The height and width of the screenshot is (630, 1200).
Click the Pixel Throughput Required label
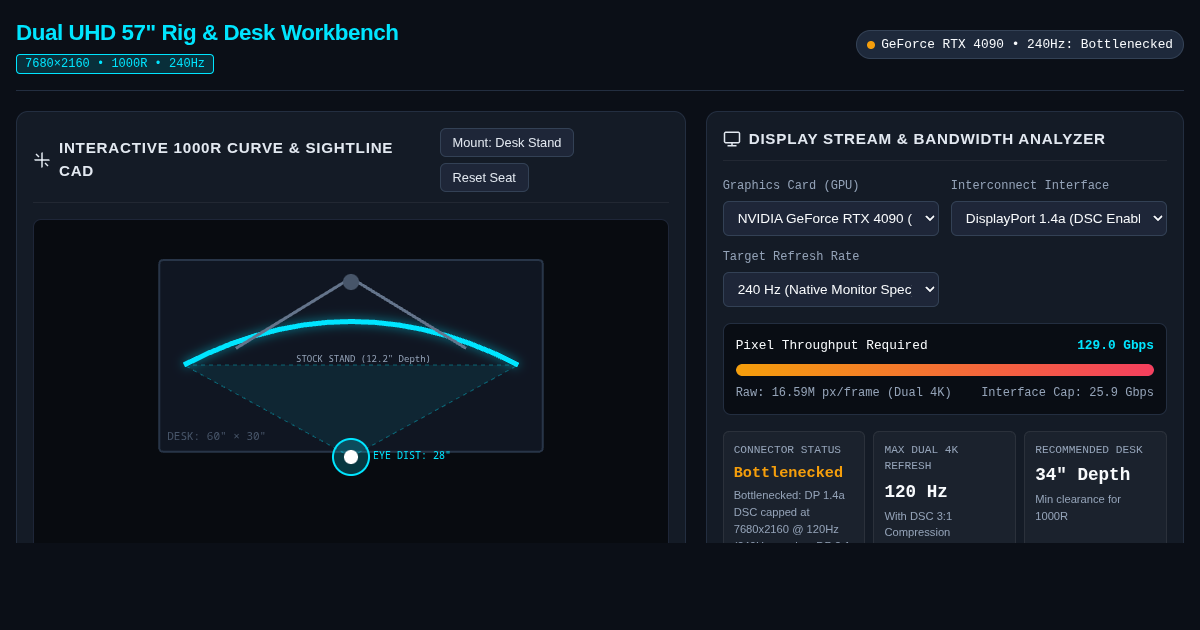point(832,346)
